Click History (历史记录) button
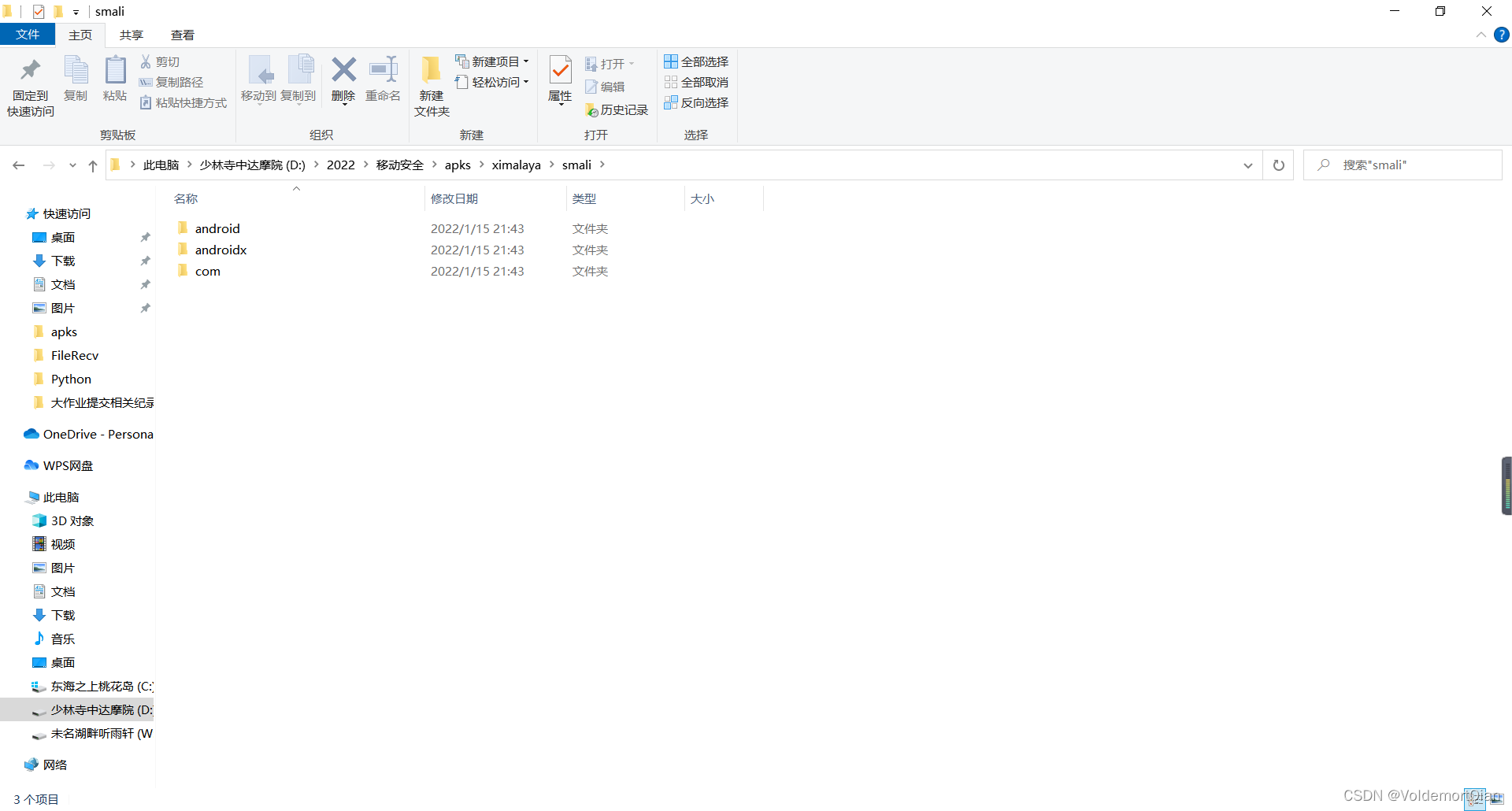Viewport: 1512px width, 811px height. pos(617,110)
